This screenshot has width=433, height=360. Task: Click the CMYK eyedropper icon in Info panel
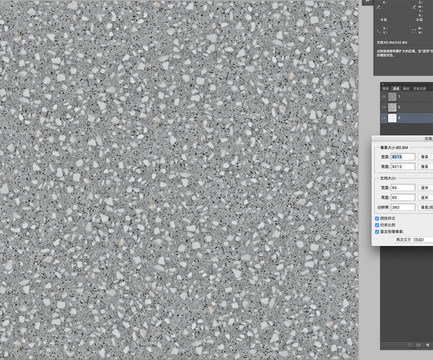click(415, 7)
